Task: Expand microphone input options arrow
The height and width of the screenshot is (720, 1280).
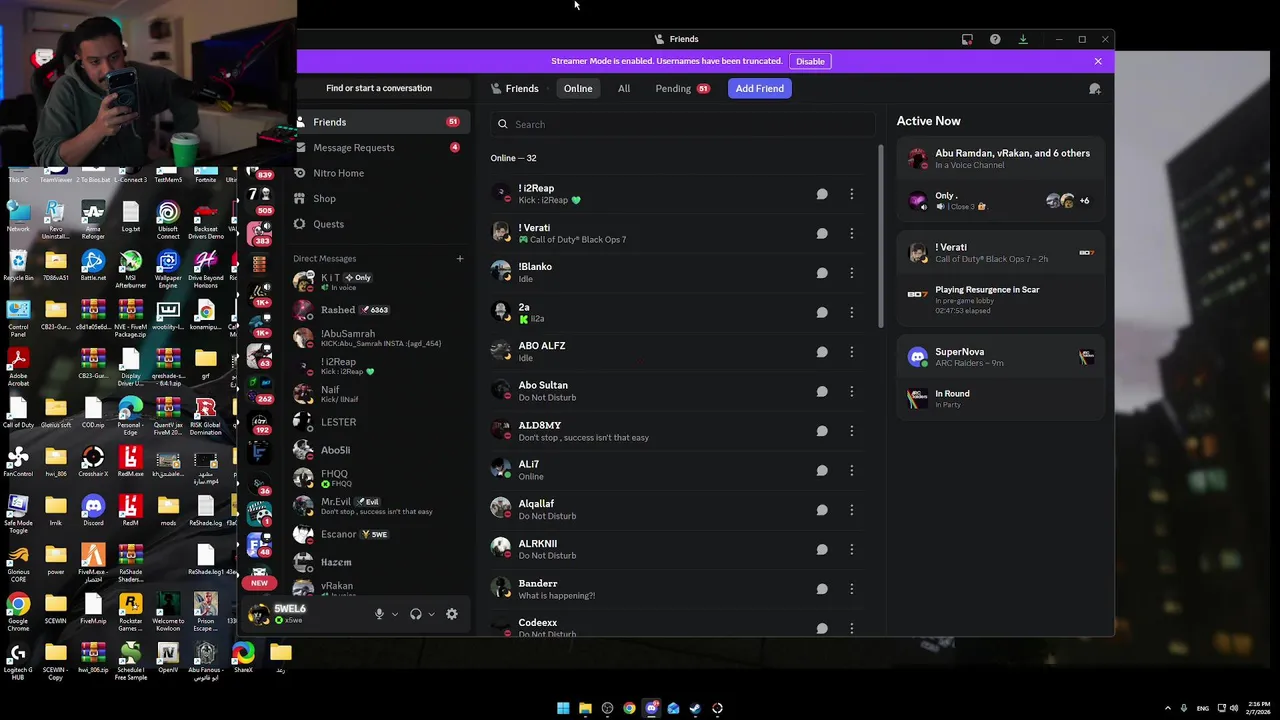Action: [395, 614]
